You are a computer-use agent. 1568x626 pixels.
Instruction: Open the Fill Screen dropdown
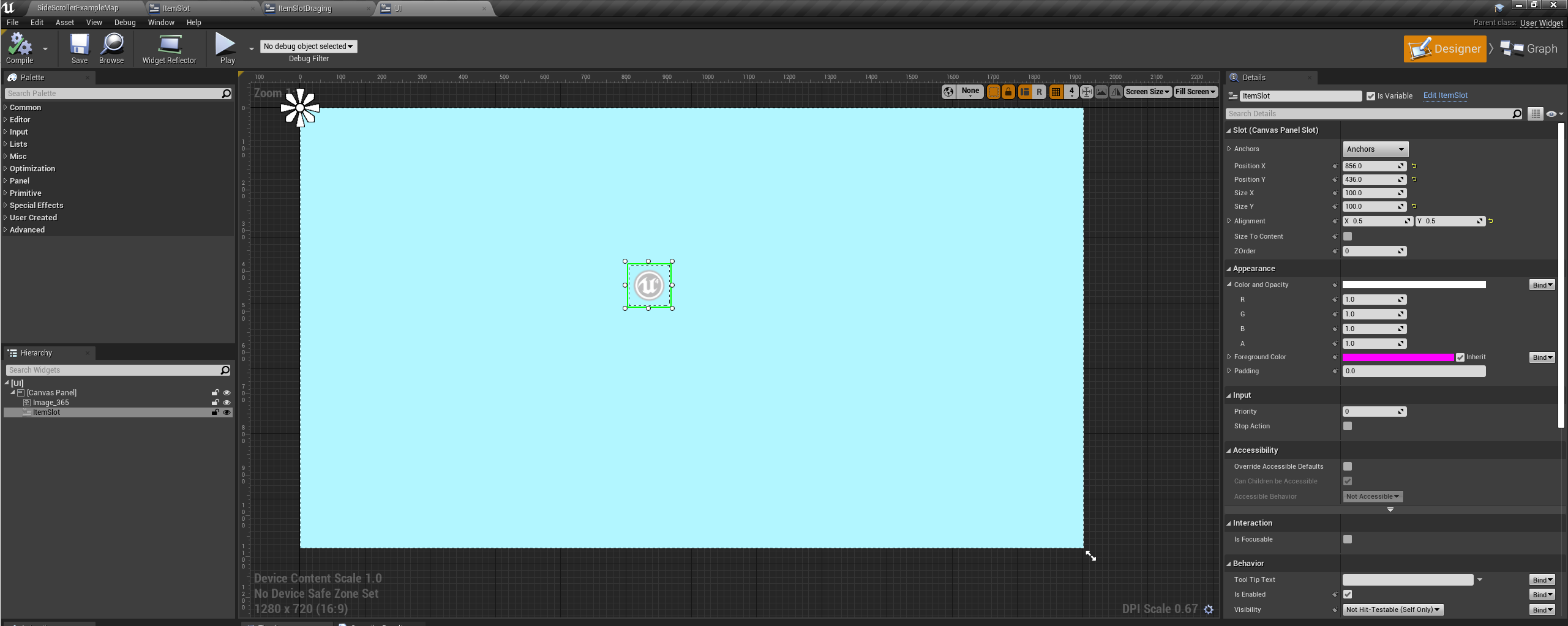click(1195, 92)
